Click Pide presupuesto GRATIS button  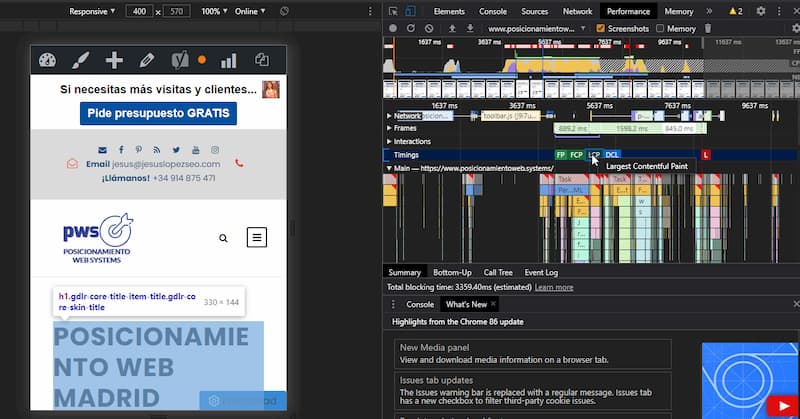(x=158, y=113)
